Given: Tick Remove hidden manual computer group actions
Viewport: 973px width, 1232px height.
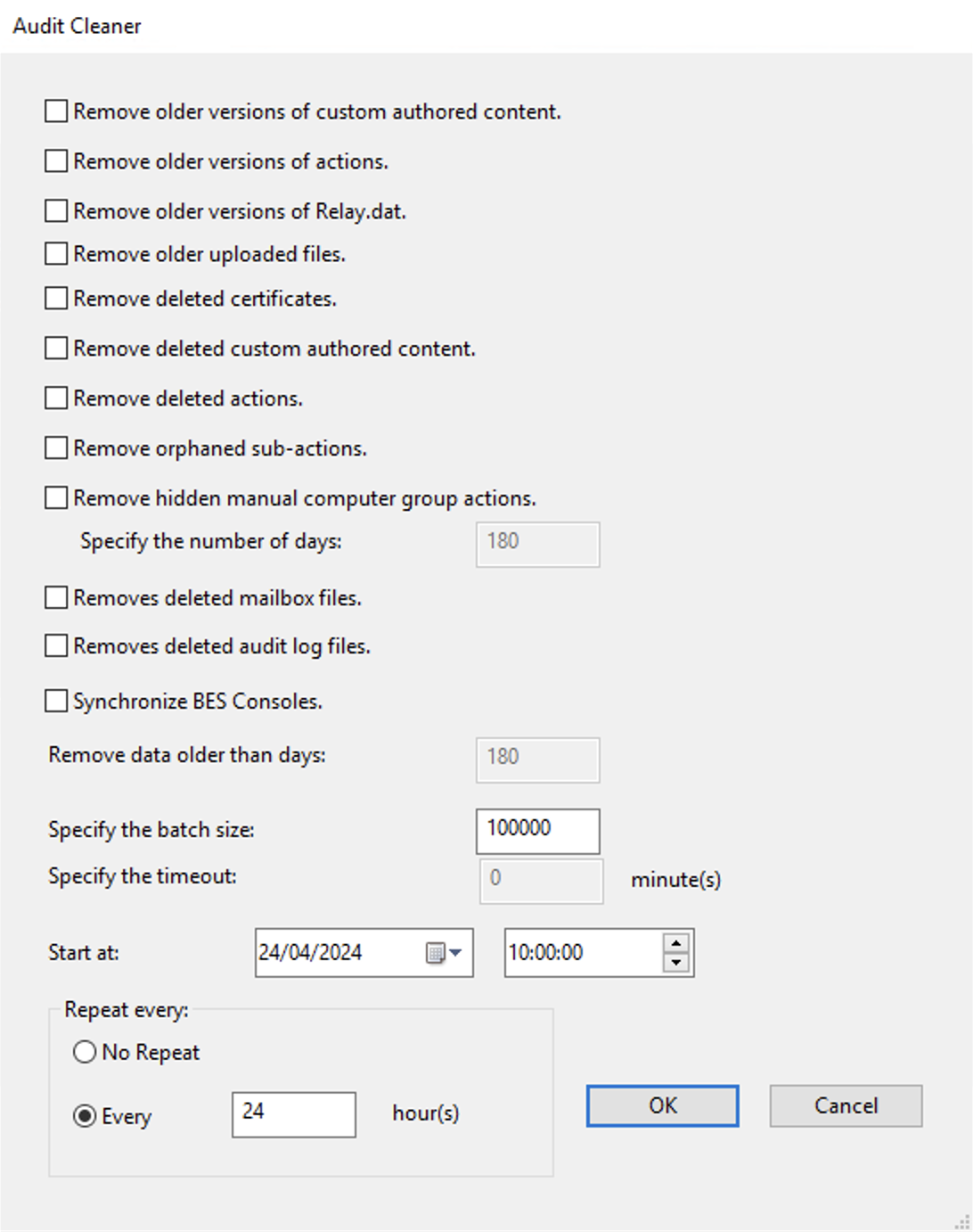Looking at the screenshot, I should click(x=56, y=498).
